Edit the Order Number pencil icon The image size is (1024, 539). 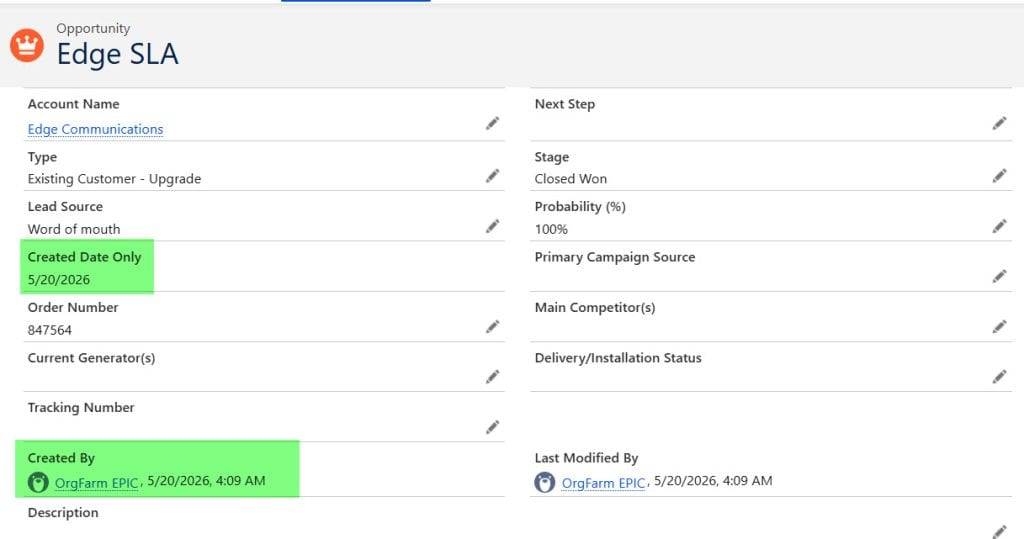point(492,327)
